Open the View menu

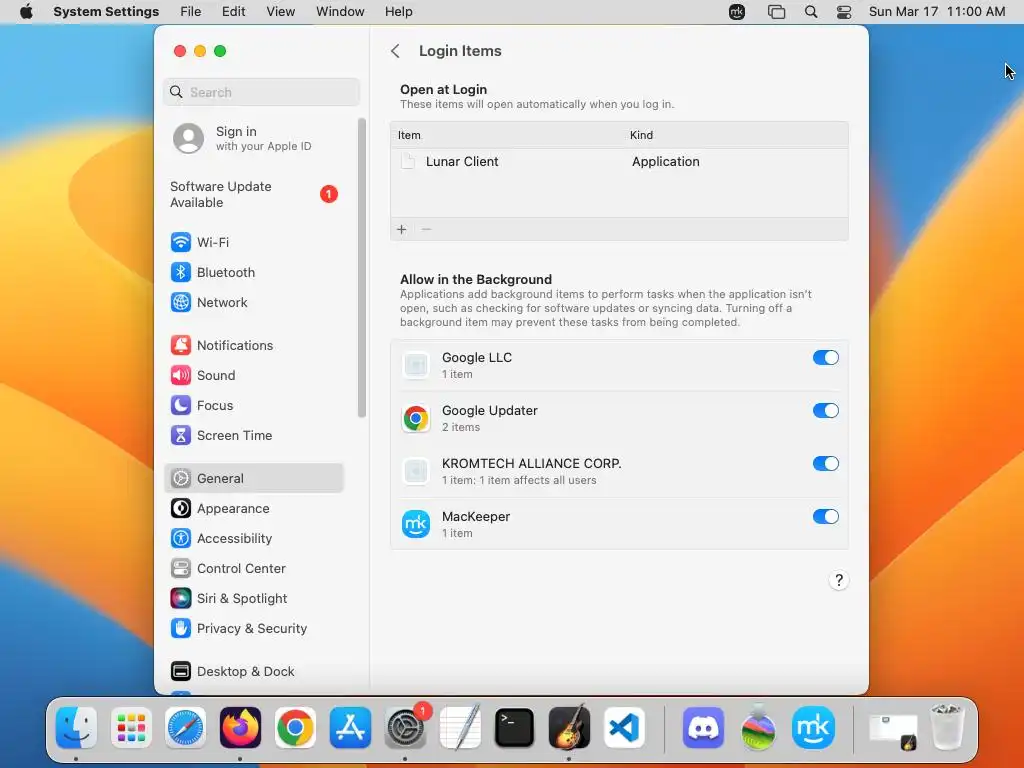coord(280,12)
